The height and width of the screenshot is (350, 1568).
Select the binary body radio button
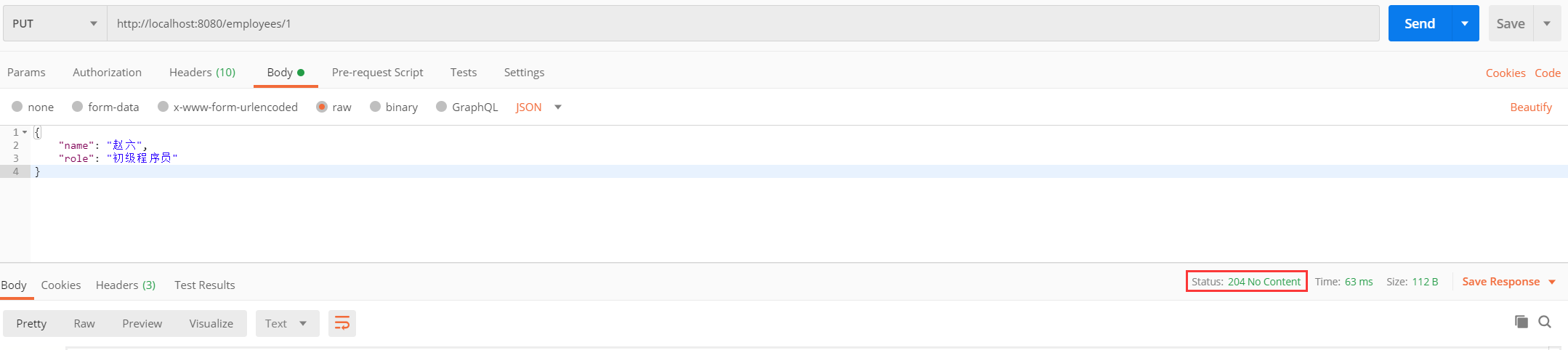tap(376, 107)
